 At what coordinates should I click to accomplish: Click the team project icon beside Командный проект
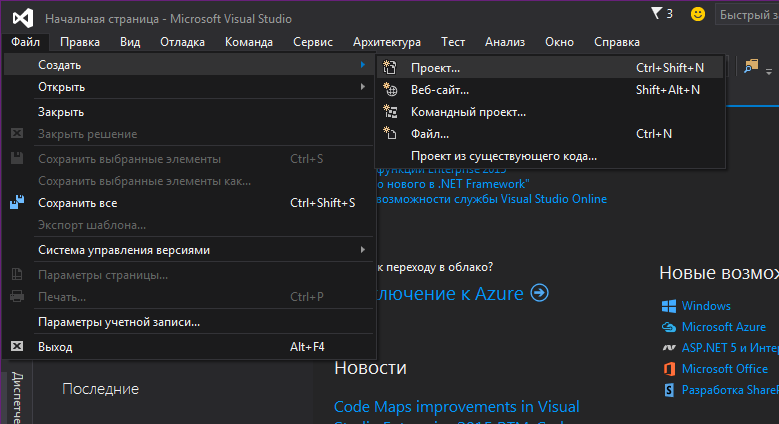click(391, 112)
